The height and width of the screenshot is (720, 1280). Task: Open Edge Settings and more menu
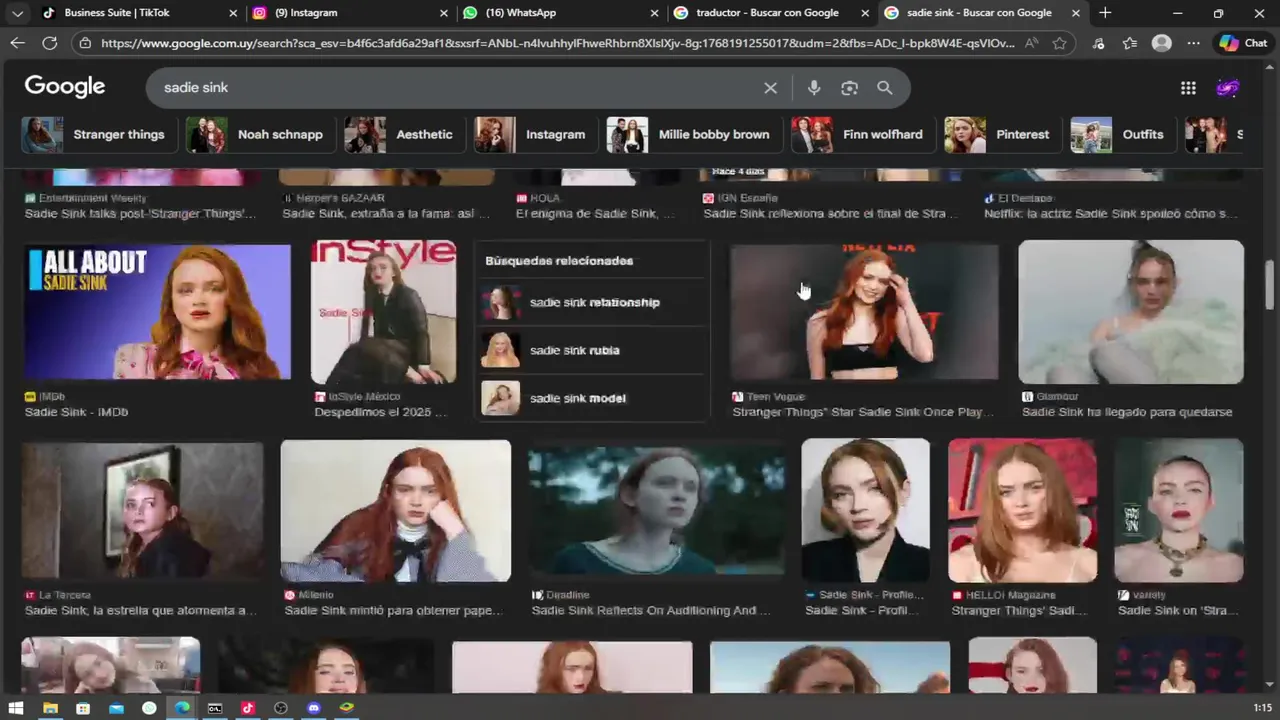pos(1194,43)
